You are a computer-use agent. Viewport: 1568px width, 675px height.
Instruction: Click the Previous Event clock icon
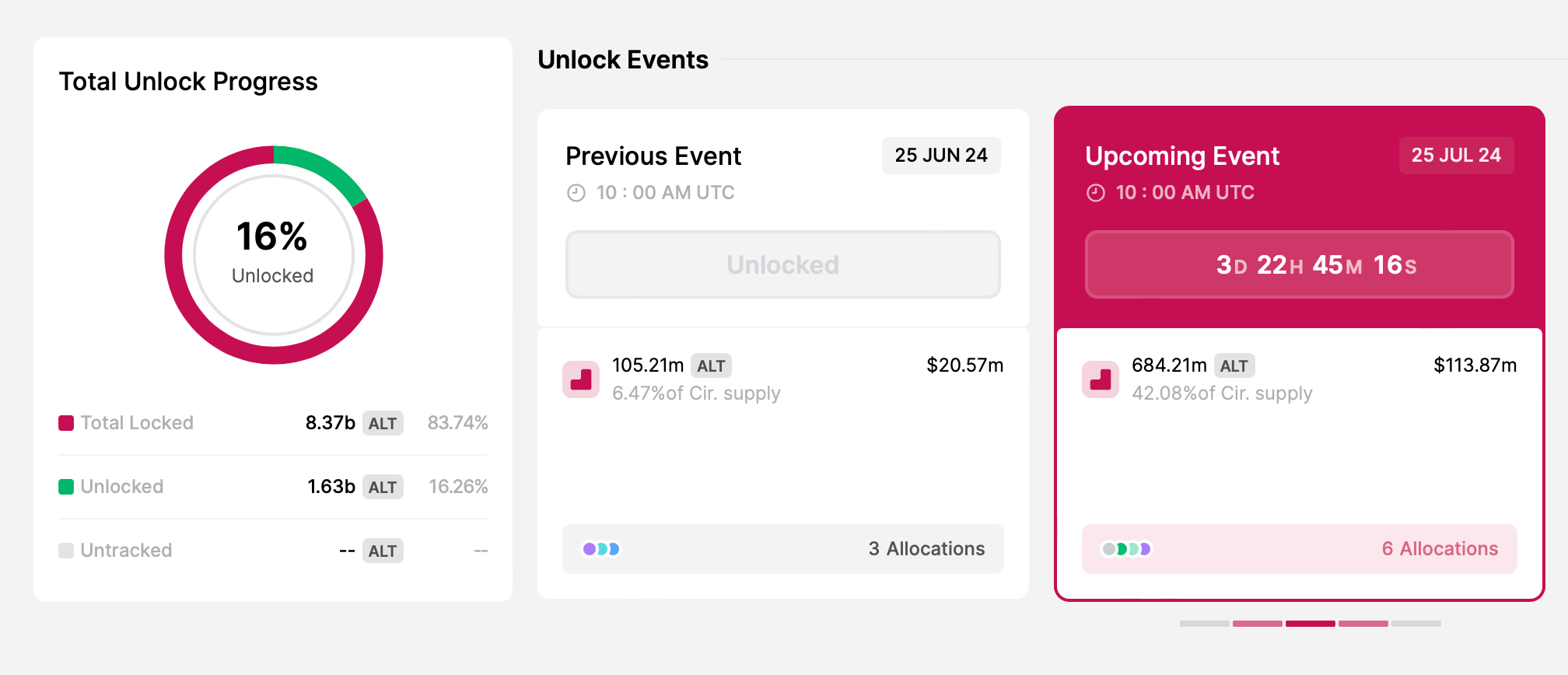(576, 193)
